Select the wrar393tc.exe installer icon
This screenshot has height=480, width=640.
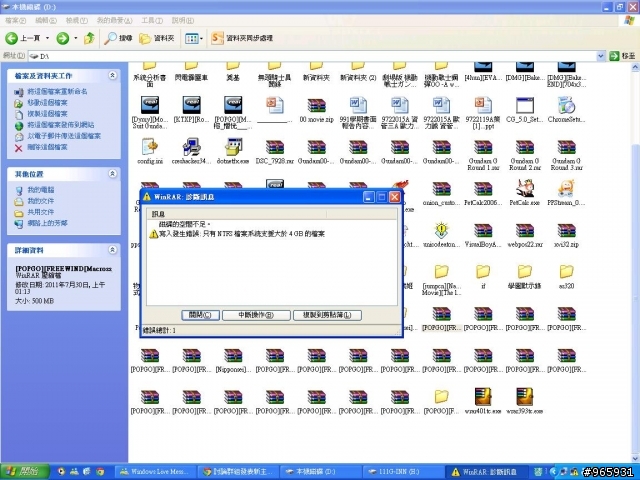[525, 397]
